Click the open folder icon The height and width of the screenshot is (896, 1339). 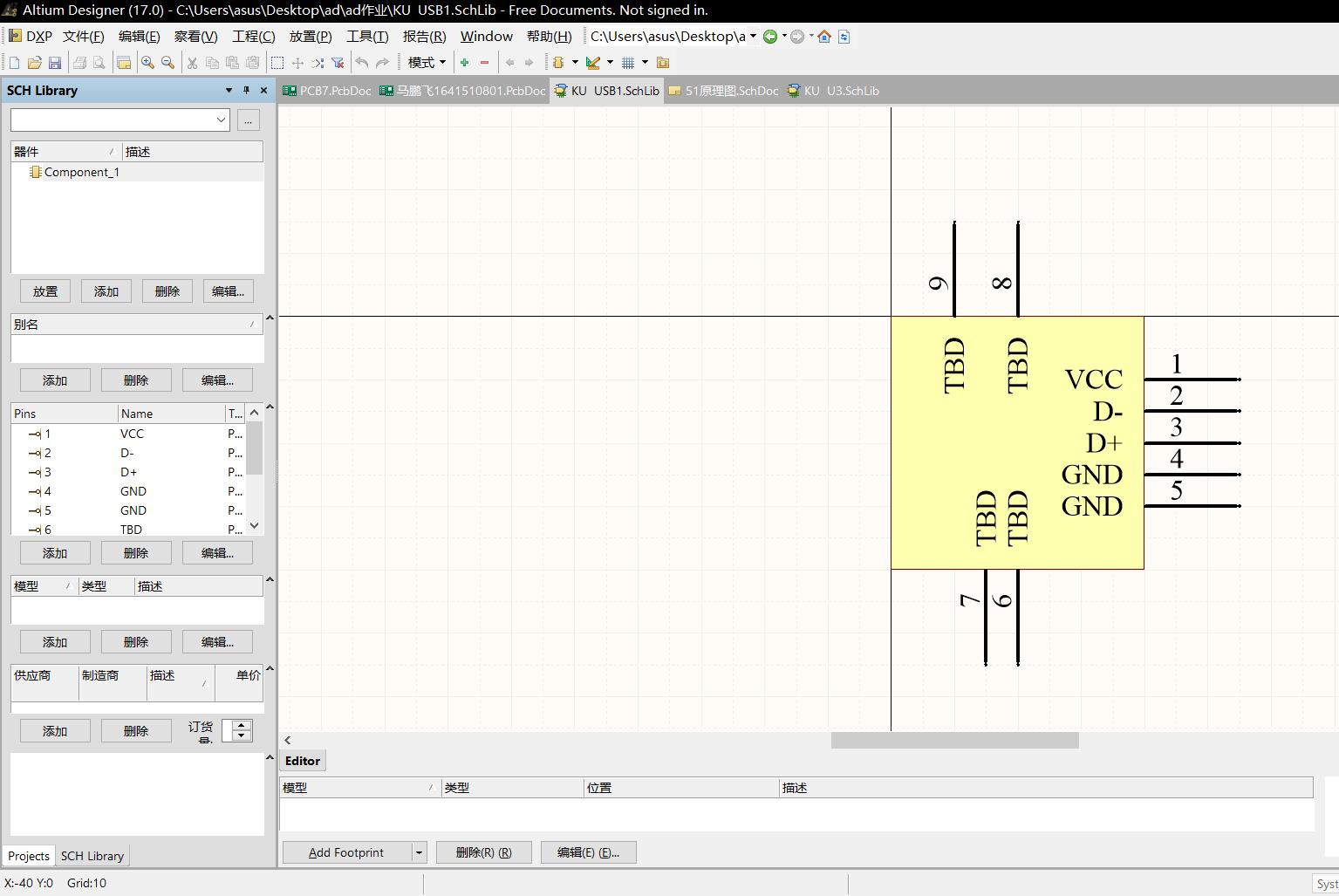pyautogui.click(x=35, y=63)
